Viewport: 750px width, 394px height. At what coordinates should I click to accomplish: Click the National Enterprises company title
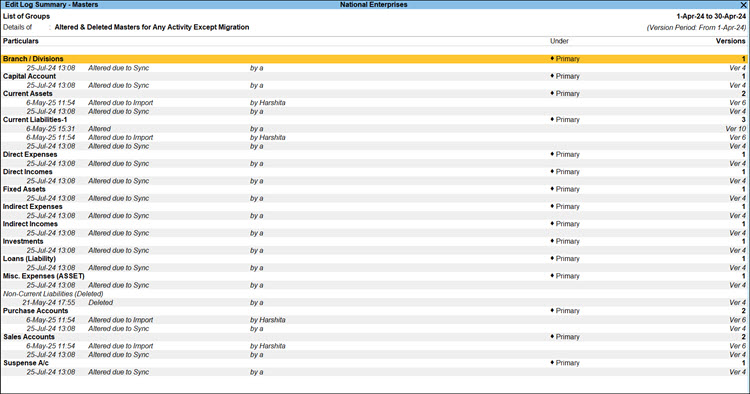click(374, 5)
